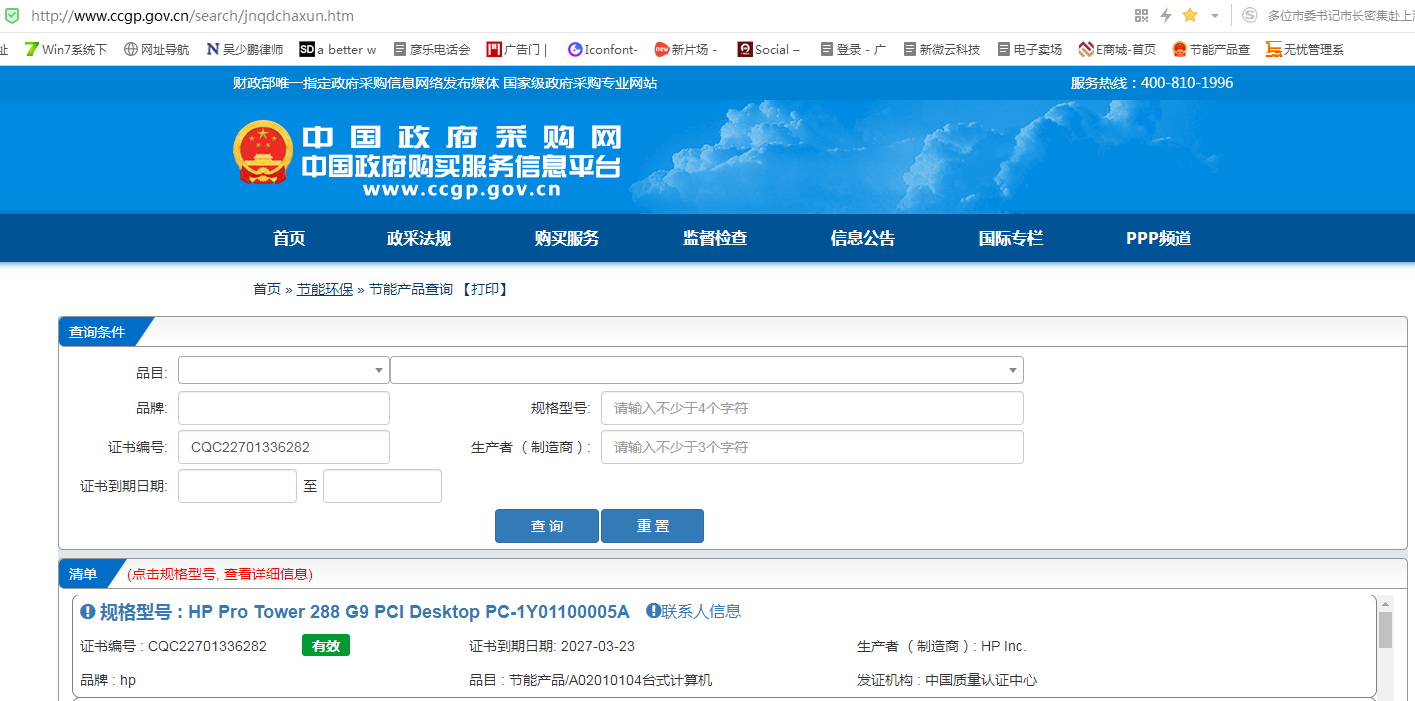Open 监督检查 navigation menu item
Image resolution: width=1415 pixels, height=701 pixels.
coord(715,238)
